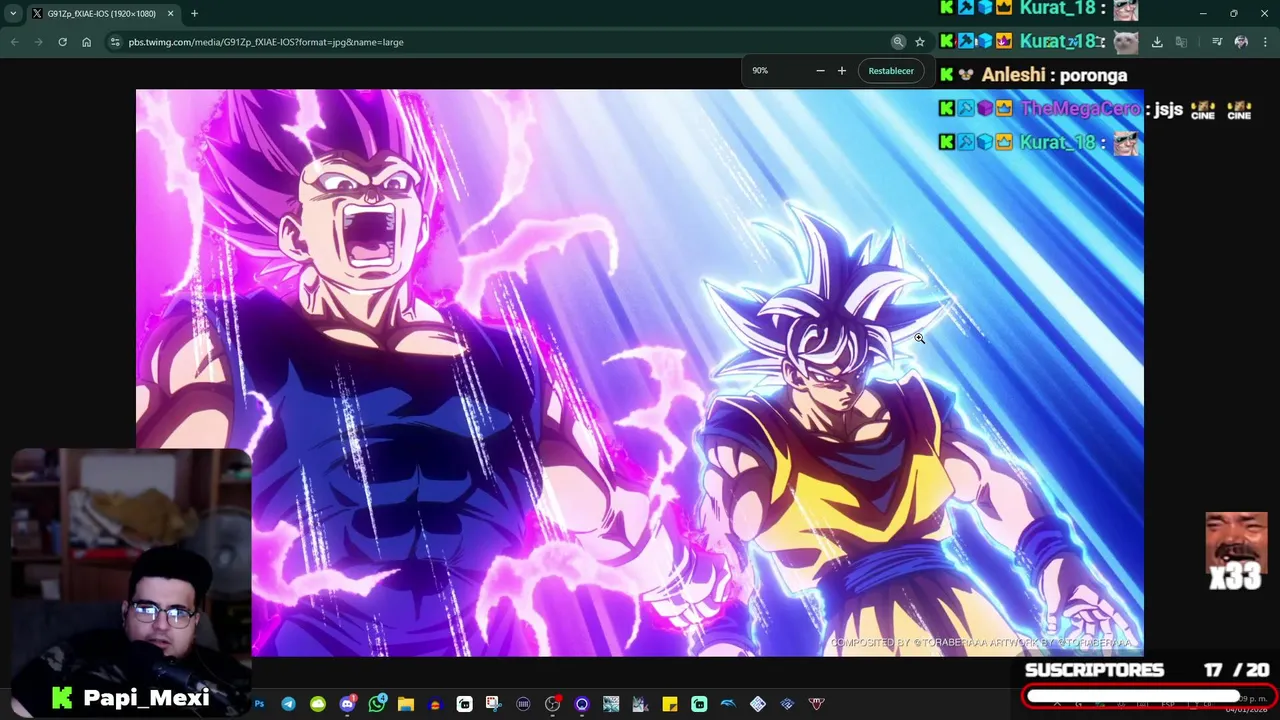Viewport: 1280px width, 720px height.
Task: Click username TheMegaCero in chat overlay
Action: tap(1080, 108)
